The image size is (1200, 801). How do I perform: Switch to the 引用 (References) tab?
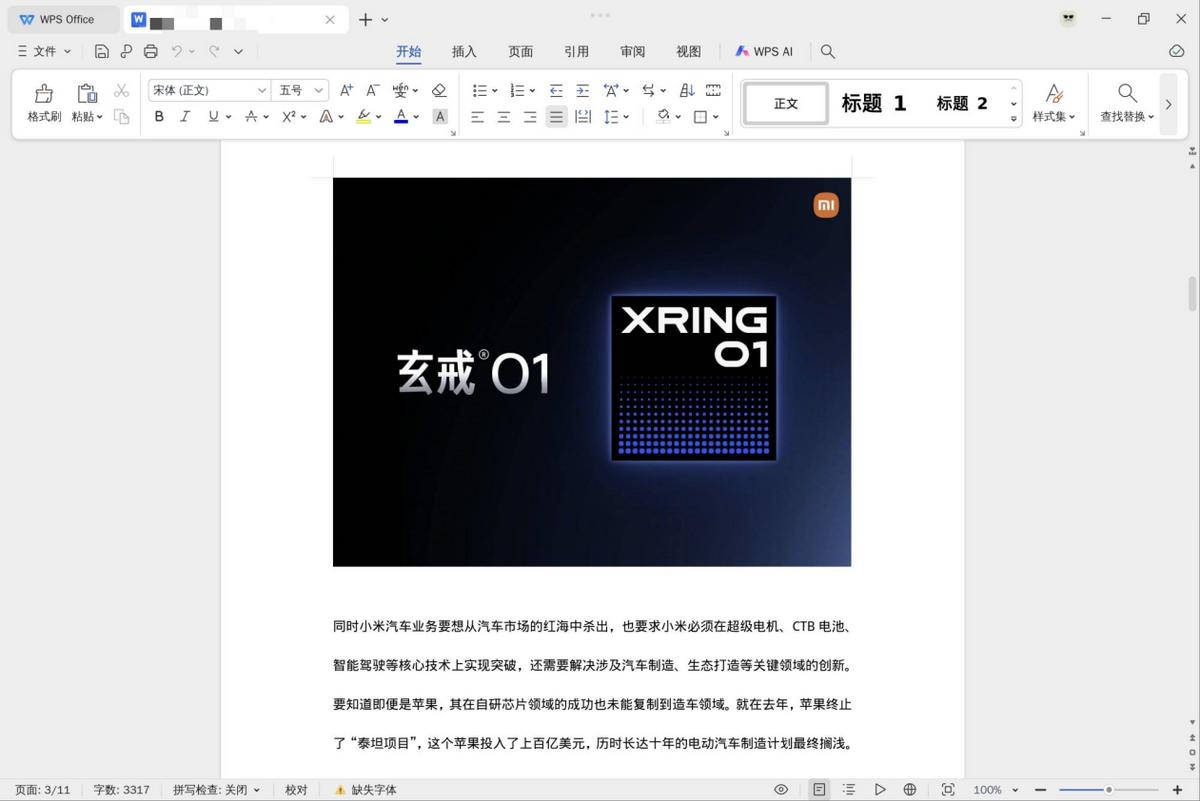point(576,51)
